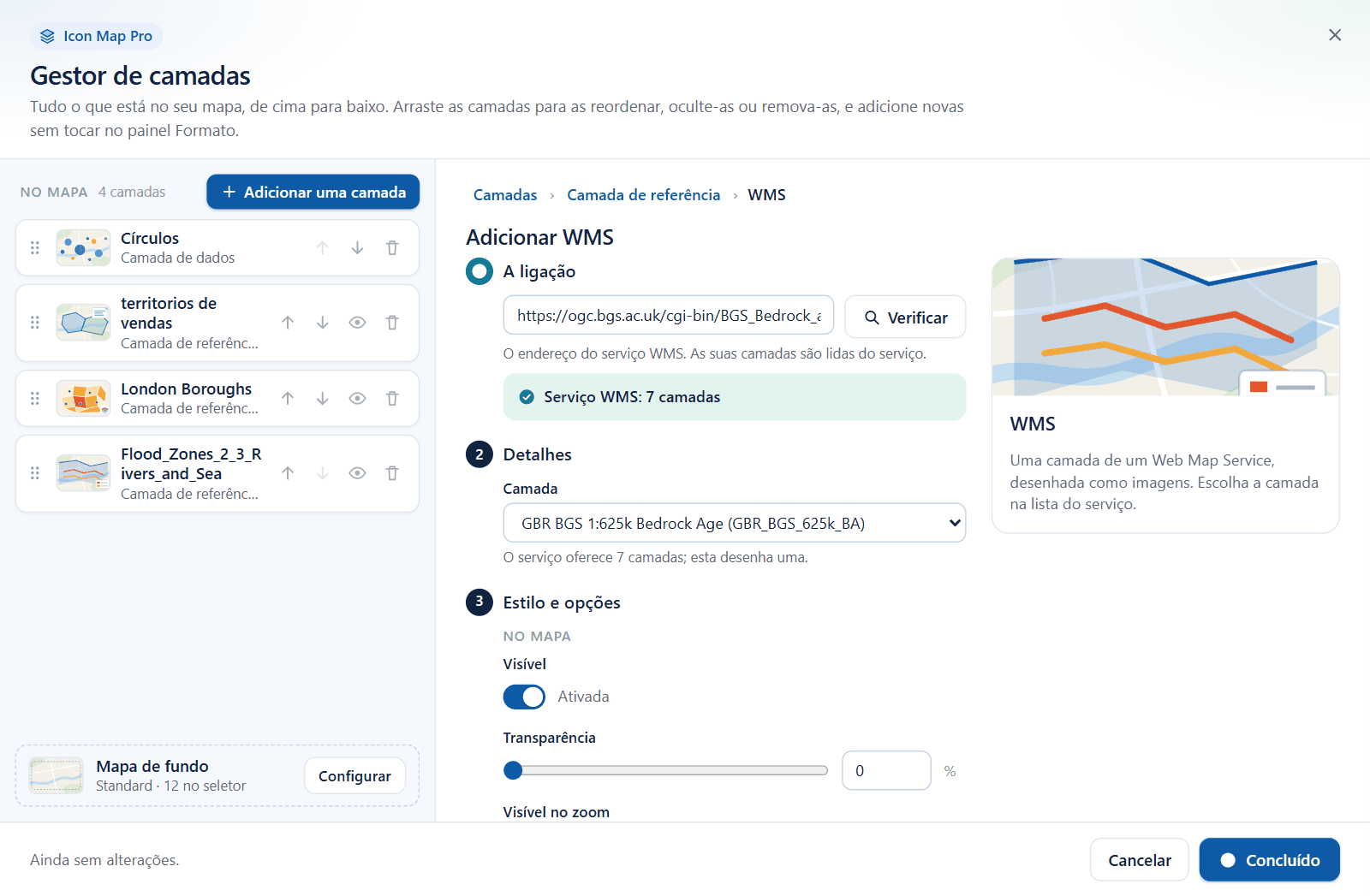The height and width of the screenshot is (896, 1370).
Task: Move Flood_Zones layer up
Action: tap(288, 473)
